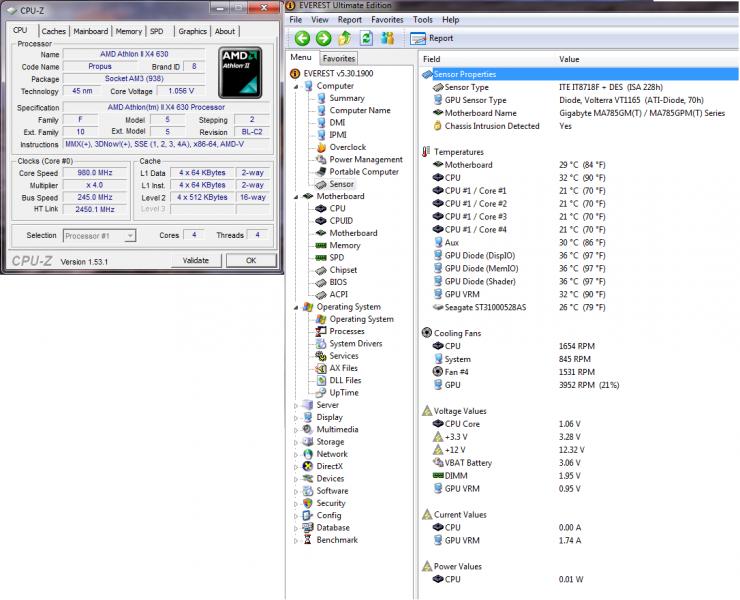
Task: Expand the Network branch
Action: 296,455
